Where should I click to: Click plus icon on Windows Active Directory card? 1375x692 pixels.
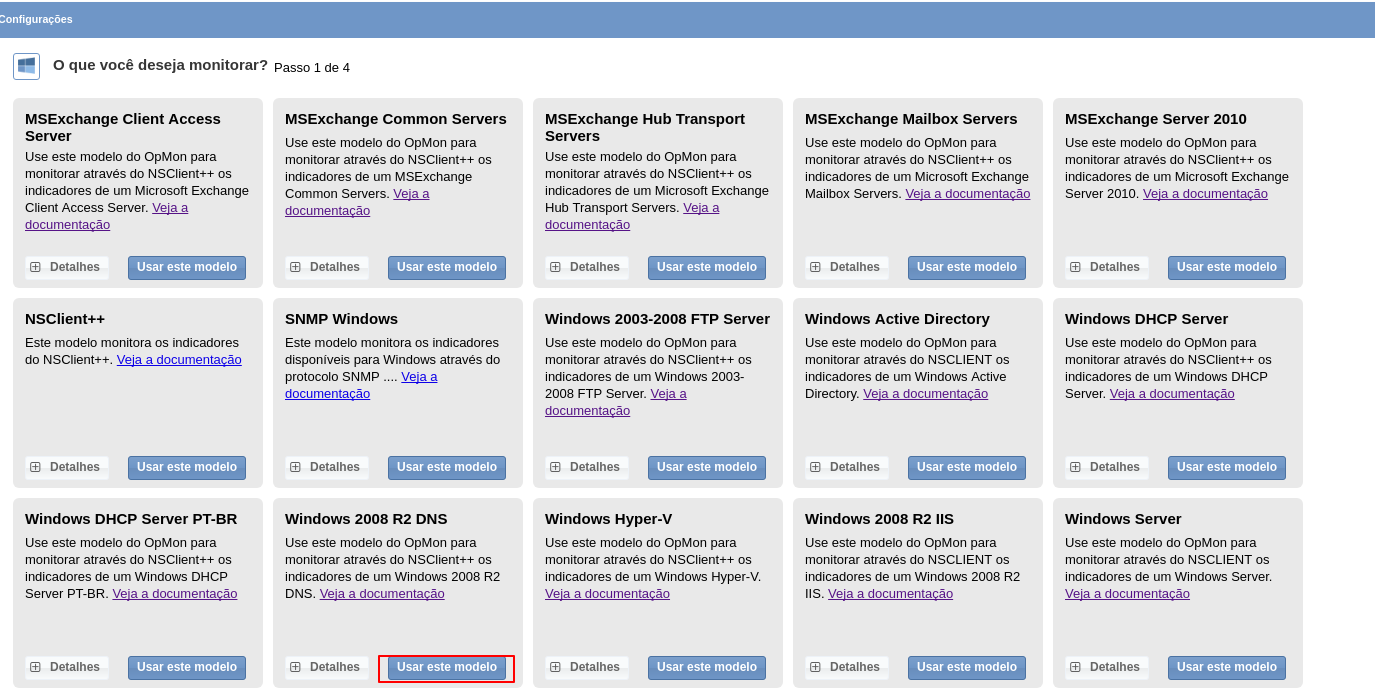pyautogui.click(x=815, y=467)
